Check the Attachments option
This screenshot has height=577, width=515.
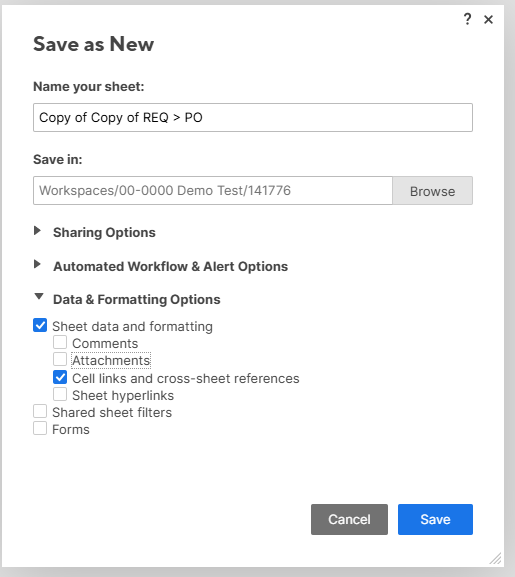[x=60, y=359]
